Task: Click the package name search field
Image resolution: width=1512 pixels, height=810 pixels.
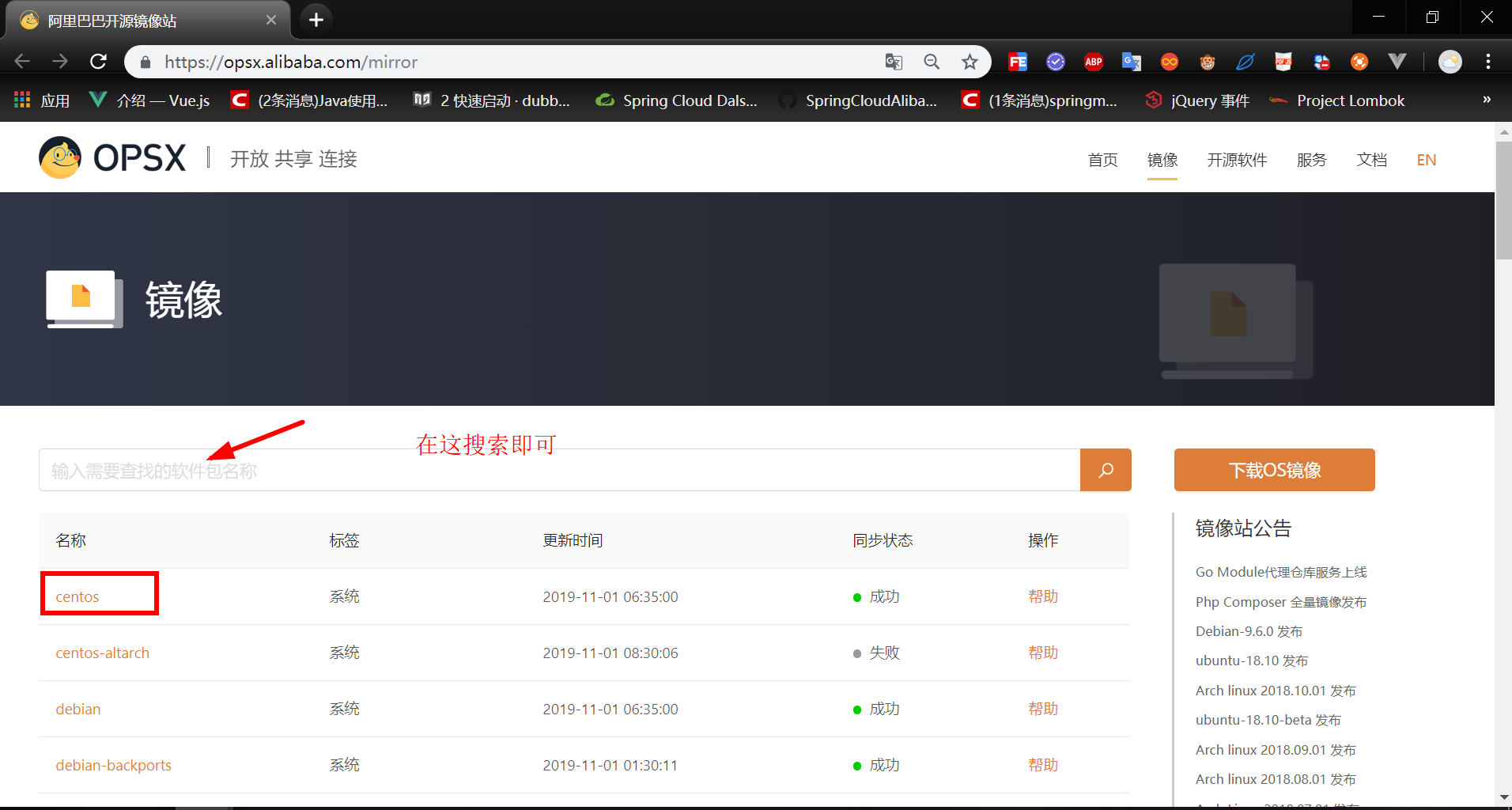Action: point(559,470)
